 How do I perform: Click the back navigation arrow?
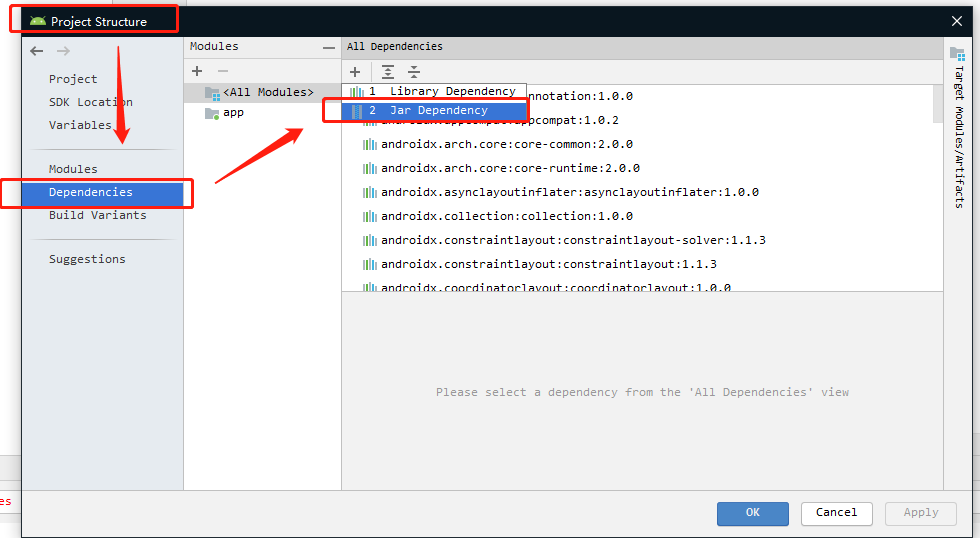click(x=37, y=51)
